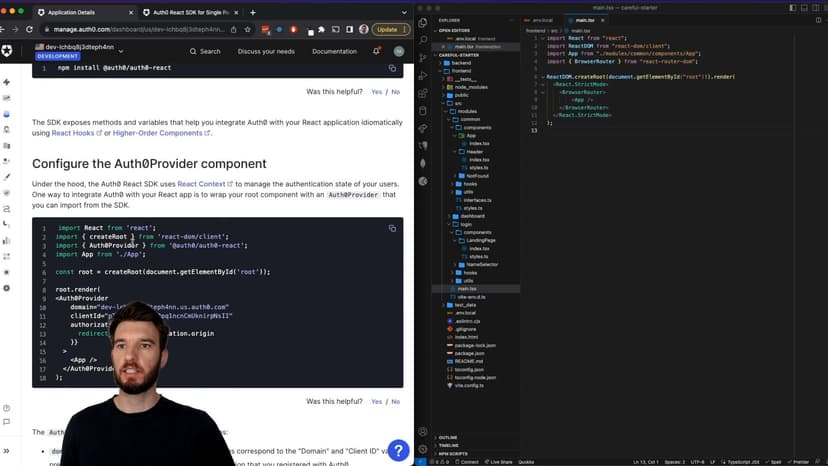Open the Auth0 notifications bell
The height and width of the screenshot is (466, 828).
376,51
